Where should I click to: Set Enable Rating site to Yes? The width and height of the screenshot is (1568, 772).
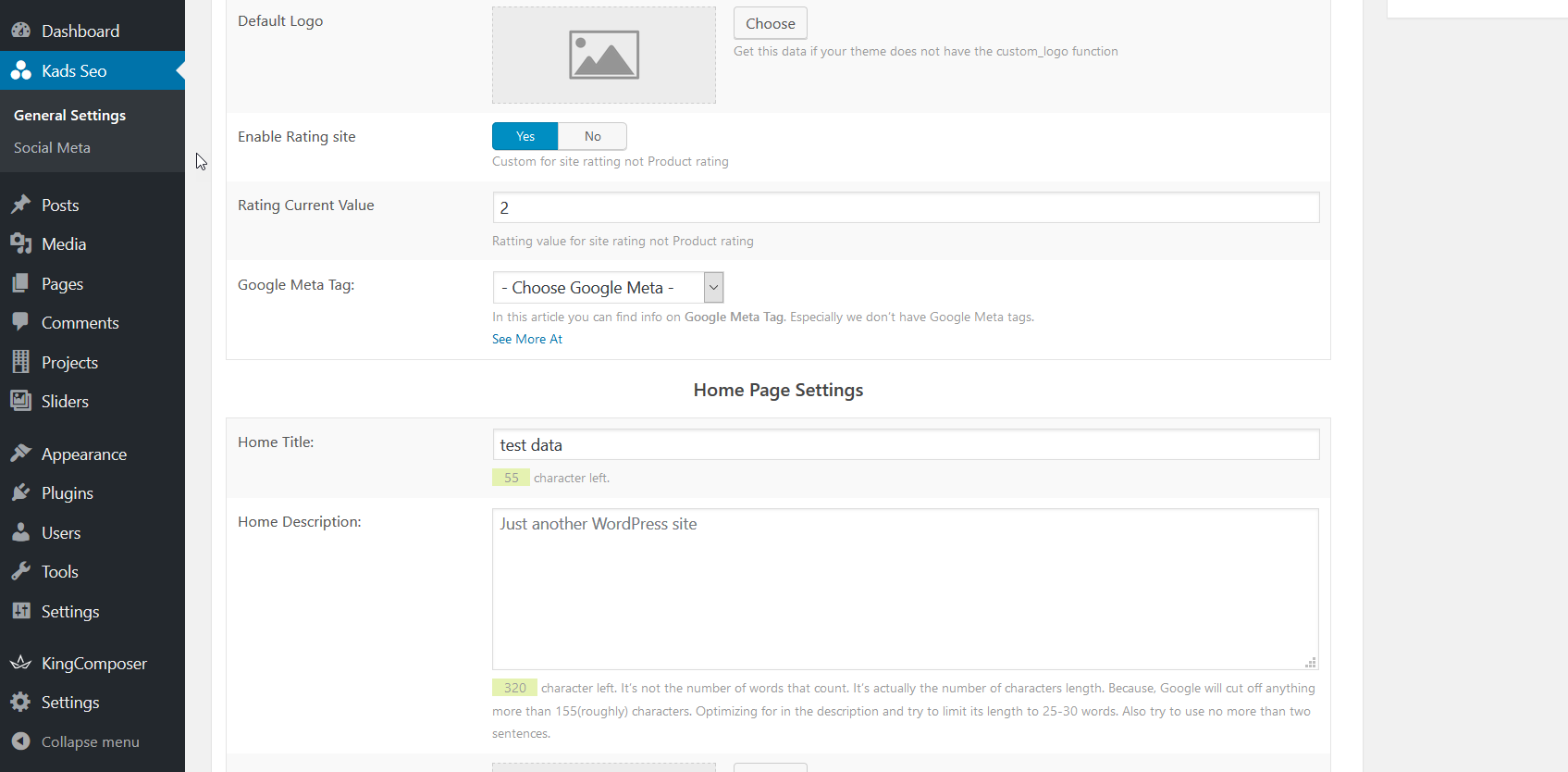coord(525,136)
